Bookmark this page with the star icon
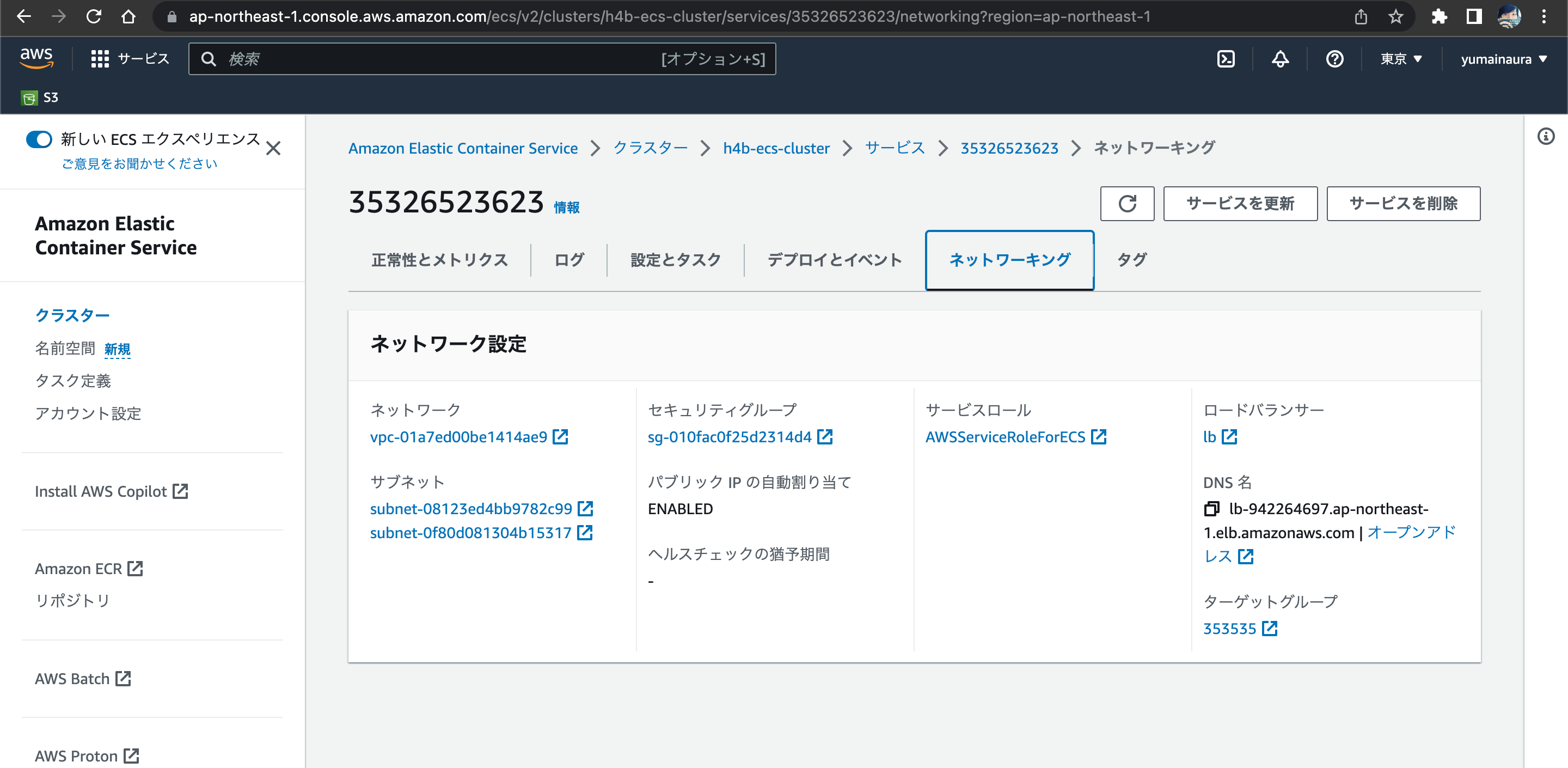The width and height of the screenshot is (1568, 768). point(1396,16)
